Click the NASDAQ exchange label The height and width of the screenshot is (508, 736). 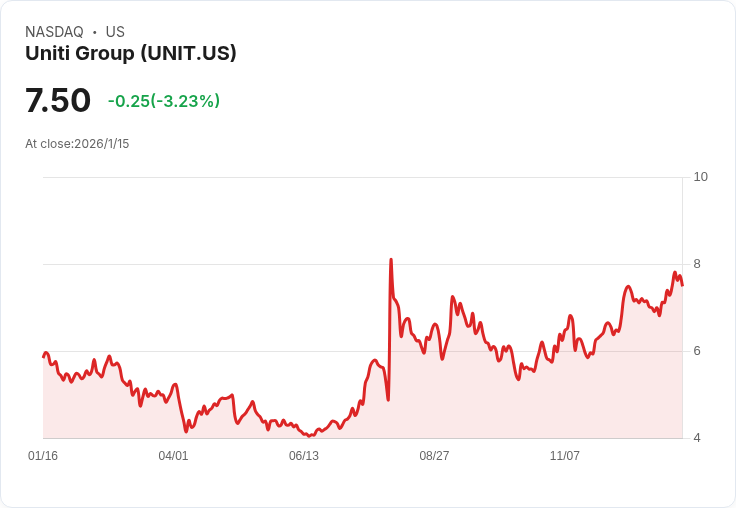click(x=54, y=32)
